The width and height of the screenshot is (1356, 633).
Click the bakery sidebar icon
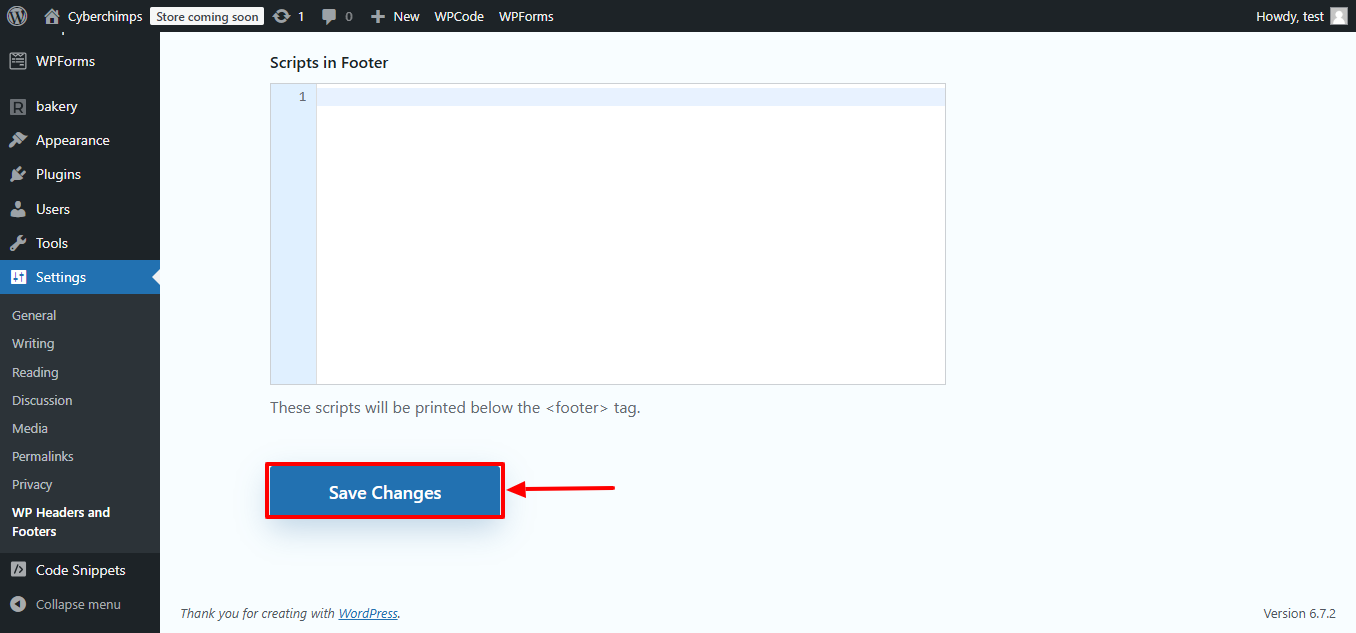[x=18, y=106]
